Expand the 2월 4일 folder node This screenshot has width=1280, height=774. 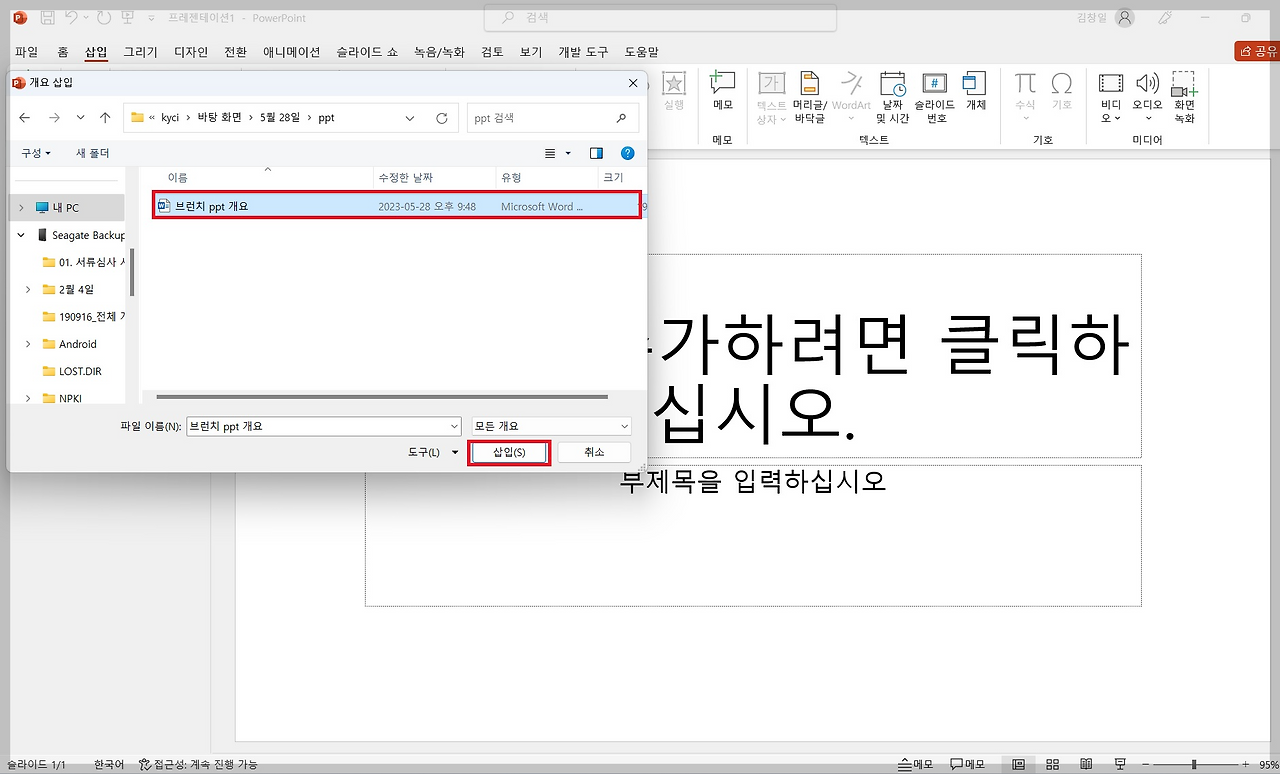[x=28, y=290]
